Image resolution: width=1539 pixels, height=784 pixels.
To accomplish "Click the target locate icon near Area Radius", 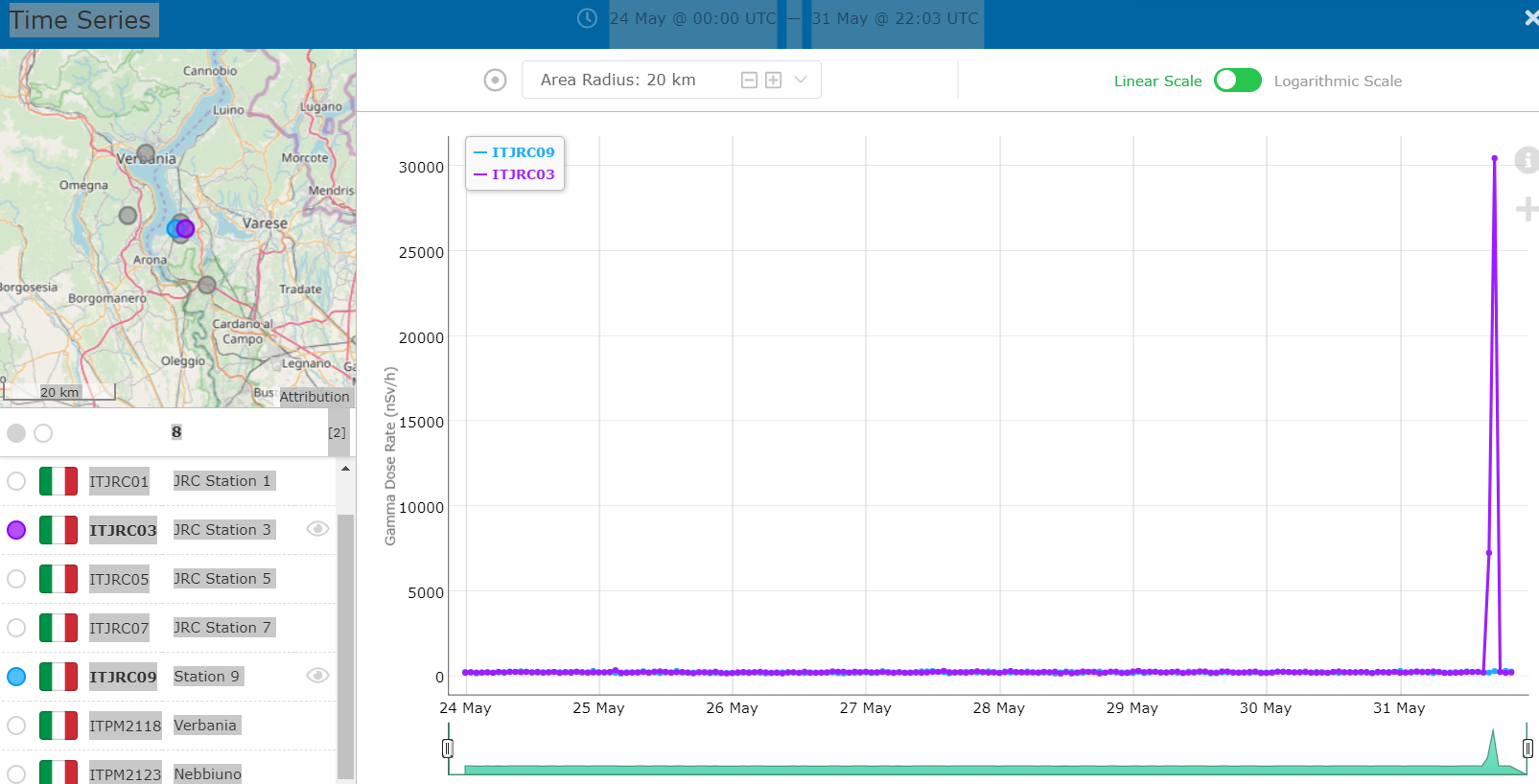I will 495,80.
